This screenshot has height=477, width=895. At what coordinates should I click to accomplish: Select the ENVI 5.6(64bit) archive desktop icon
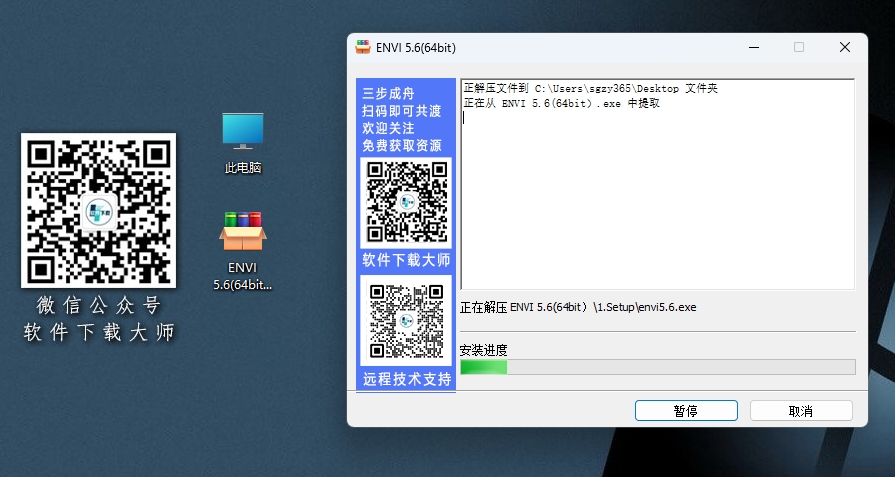243,251
